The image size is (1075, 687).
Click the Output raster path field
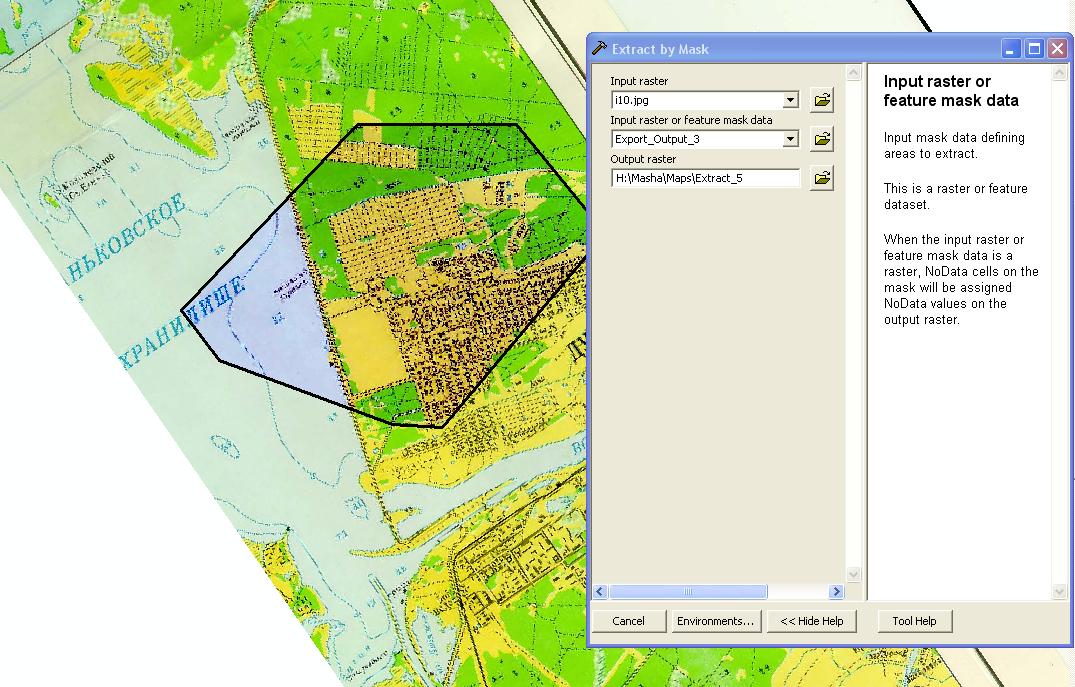(x=705, y=178)
